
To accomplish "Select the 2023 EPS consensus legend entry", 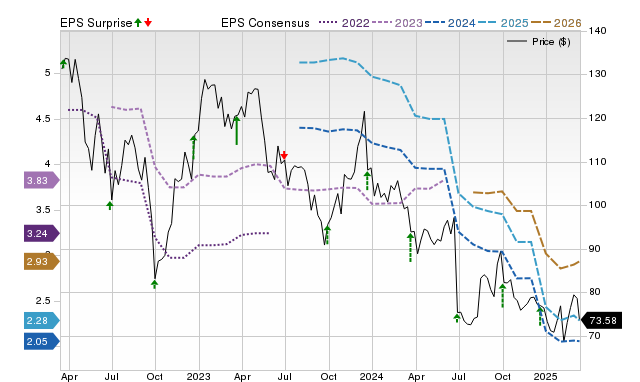I will point(397,23).
